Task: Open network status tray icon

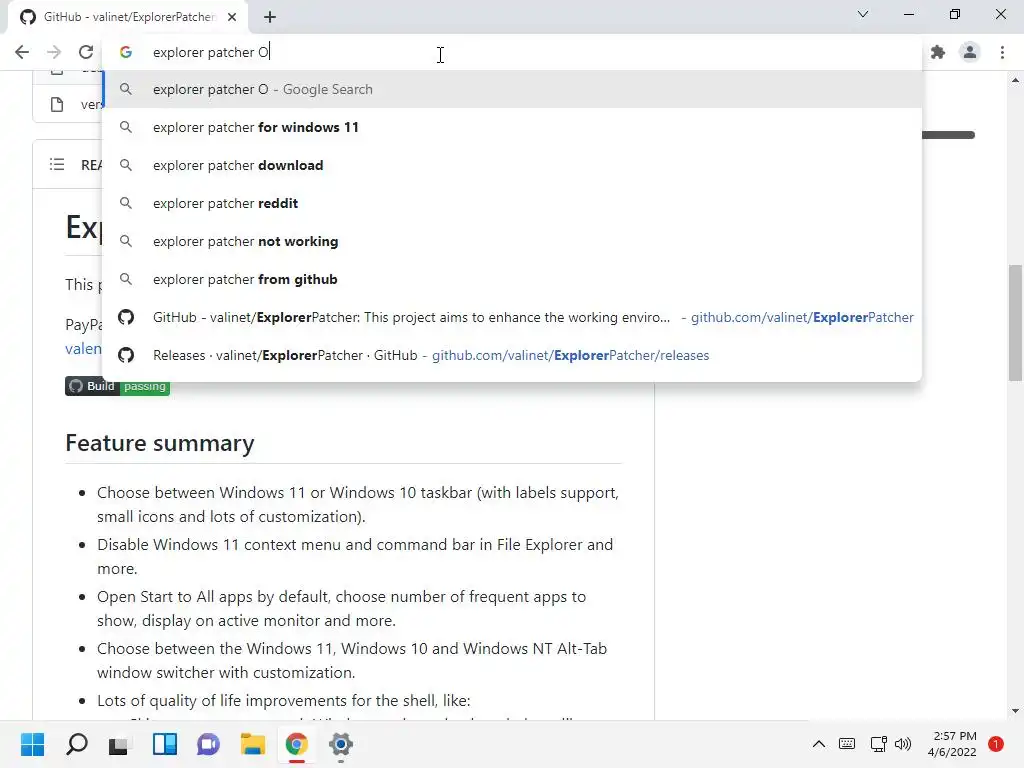Action: pyautogui.click(x=878, y=744)
